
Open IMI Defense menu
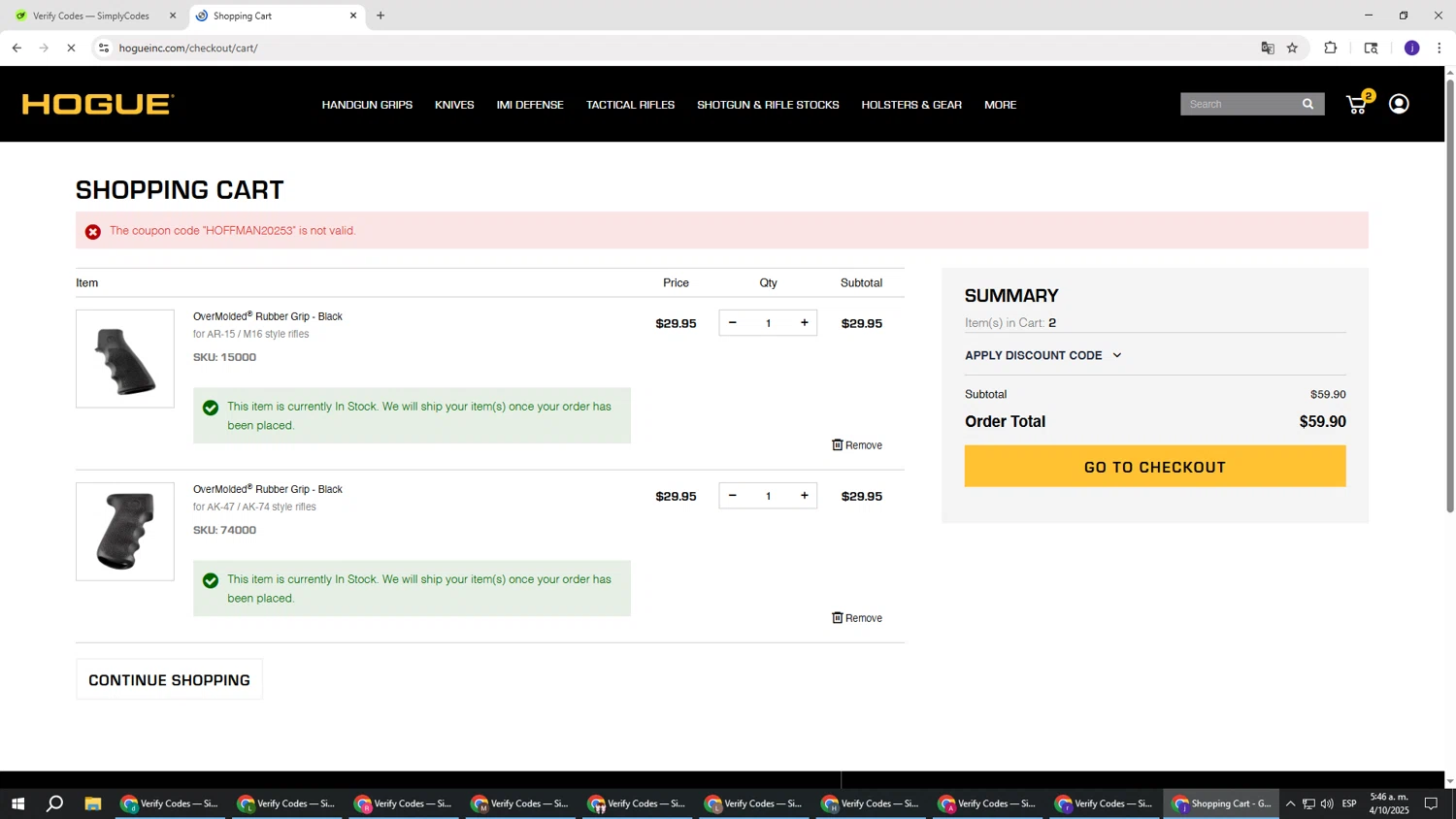[530, 105]
